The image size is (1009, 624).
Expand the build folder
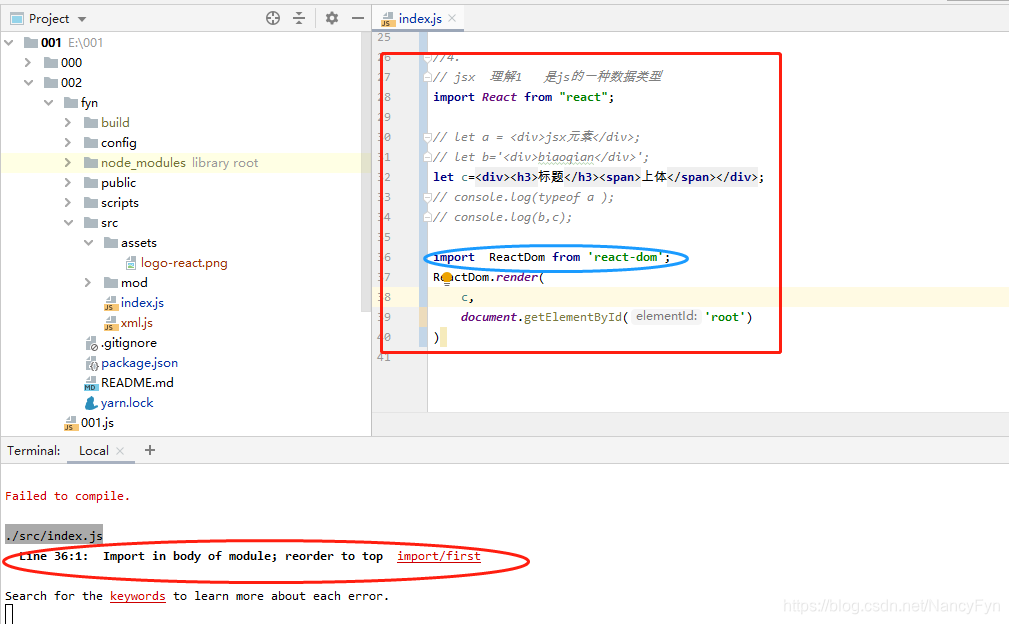(x=68, y=122)
